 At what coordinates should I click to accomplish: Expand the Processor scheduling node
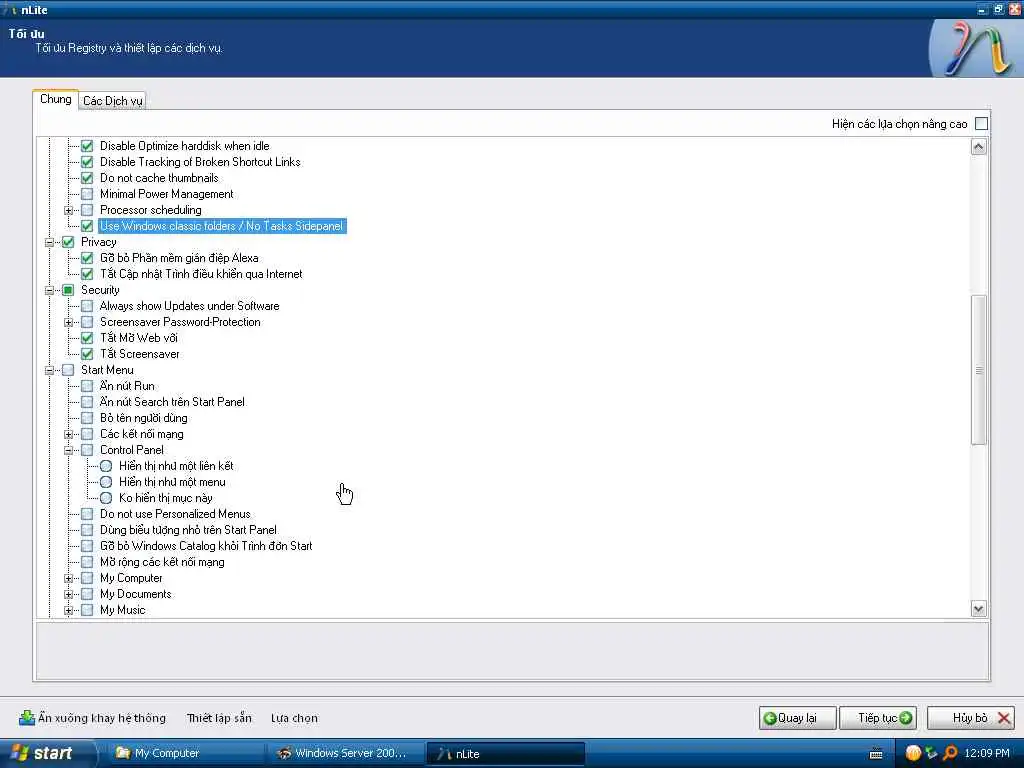68,210
